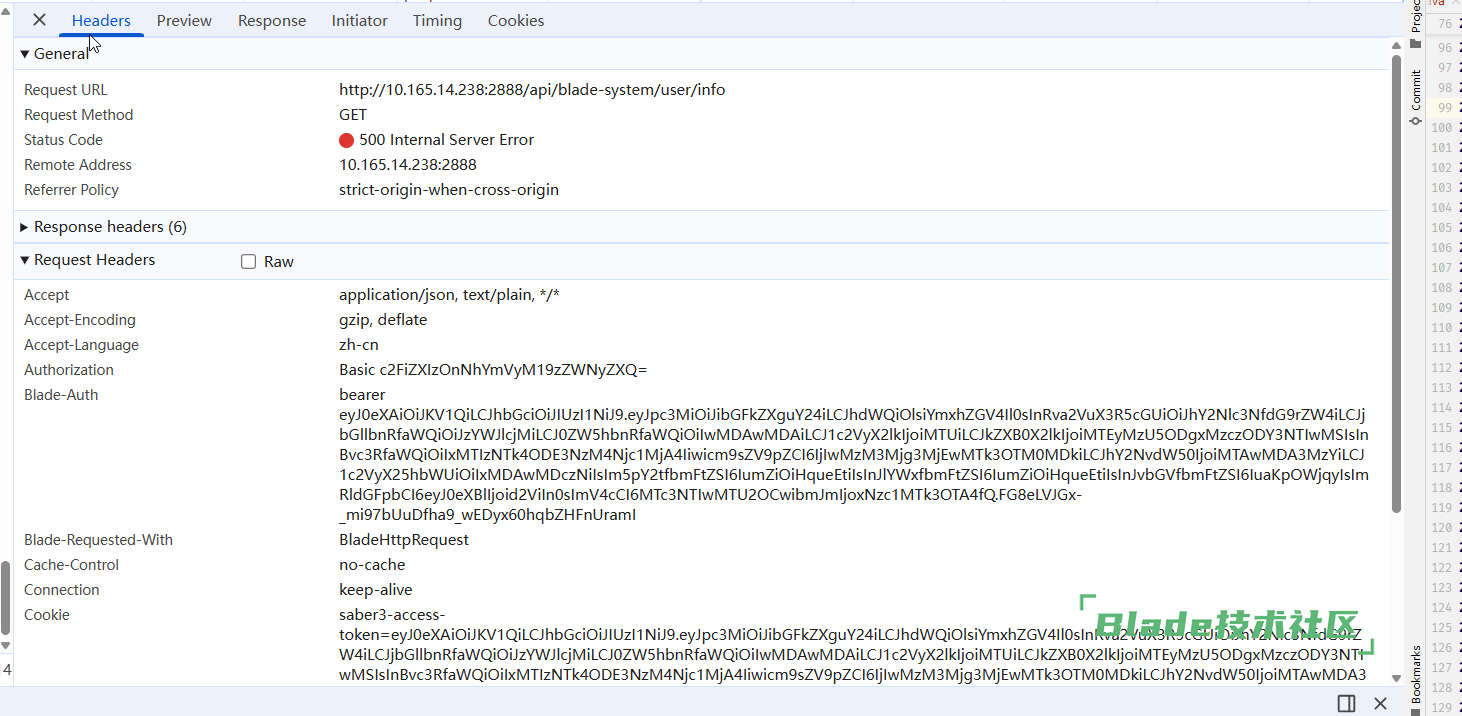This screenshot has width=1462, height=716.
Task: Open the Cookies tab
Action: click(x=516, y=21)
